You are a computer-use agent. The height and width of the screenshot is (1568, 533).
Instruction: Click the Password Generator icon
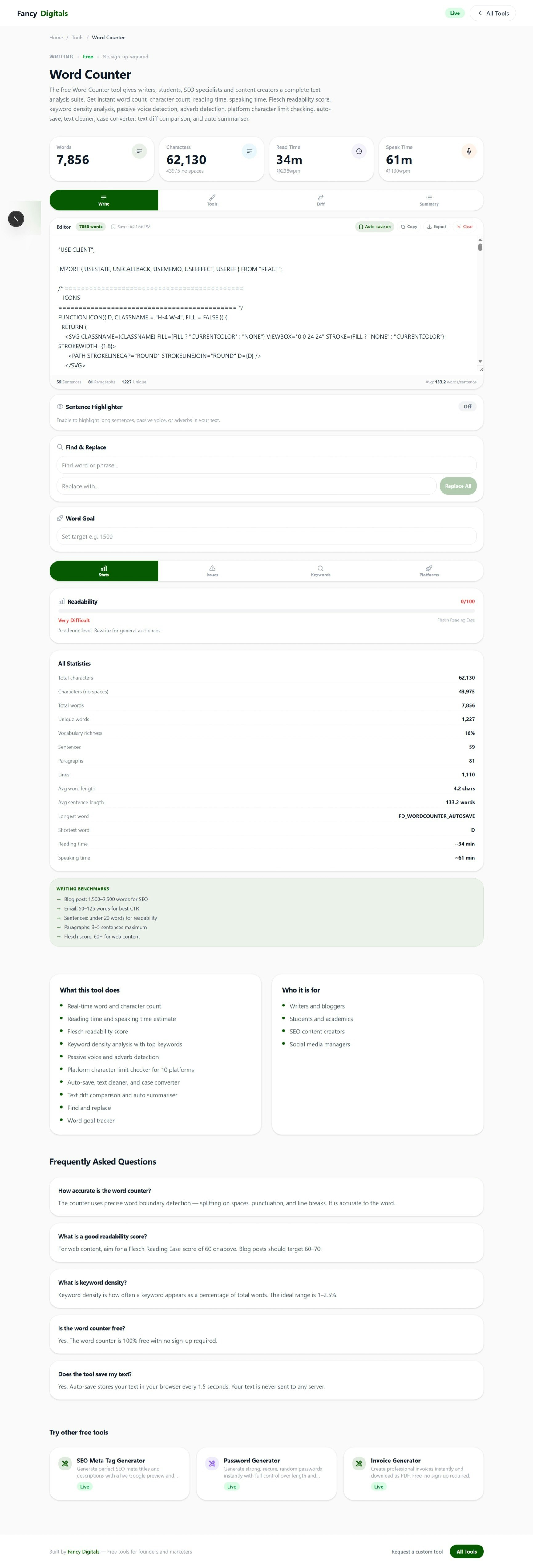[212, 1463]
